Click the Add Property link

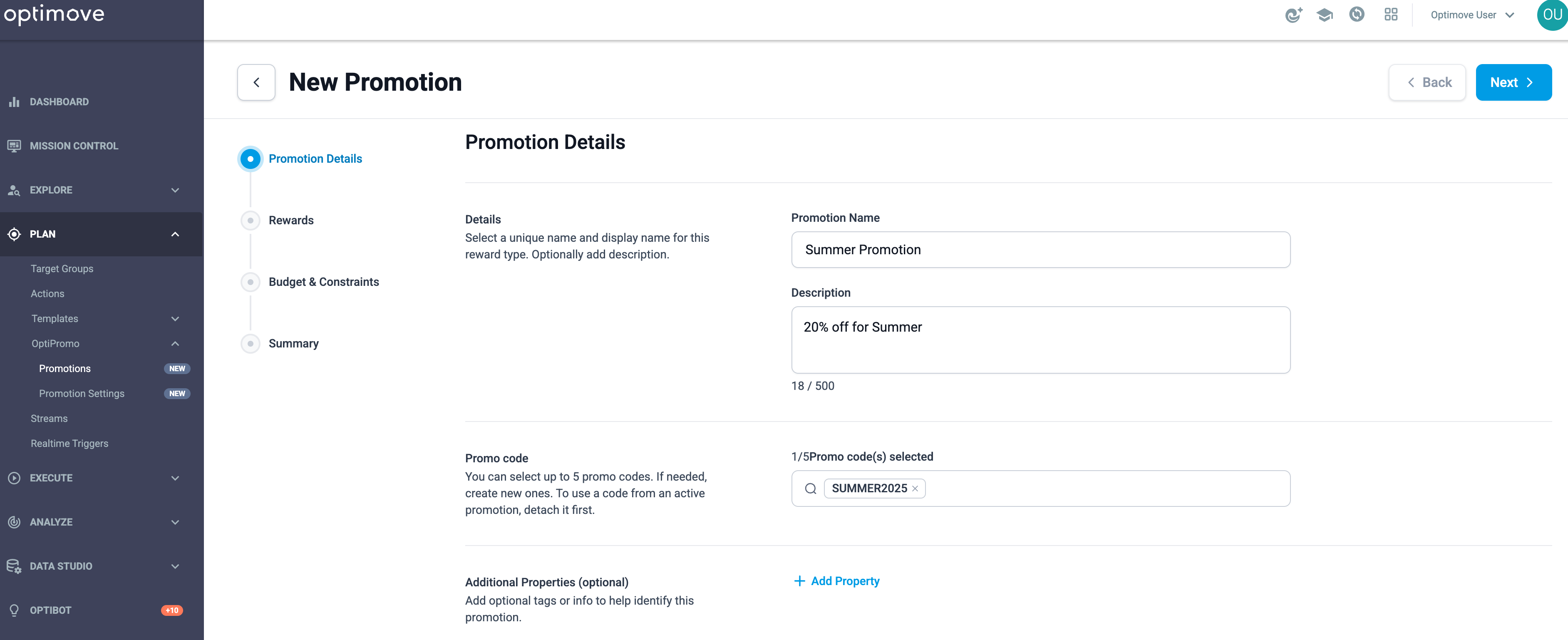tap(836, 581)
